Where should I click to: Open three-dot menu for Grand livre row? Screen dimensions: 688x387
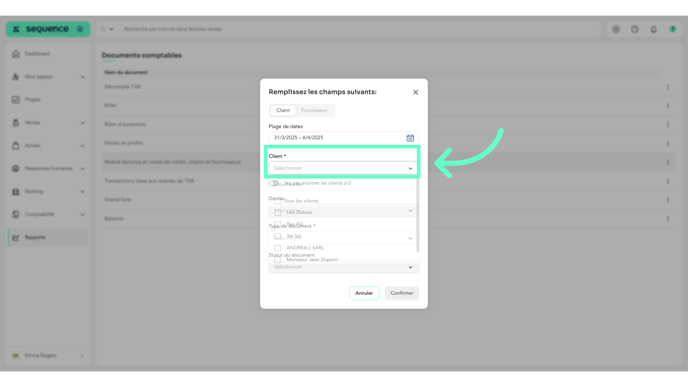(x=668, y=200)
